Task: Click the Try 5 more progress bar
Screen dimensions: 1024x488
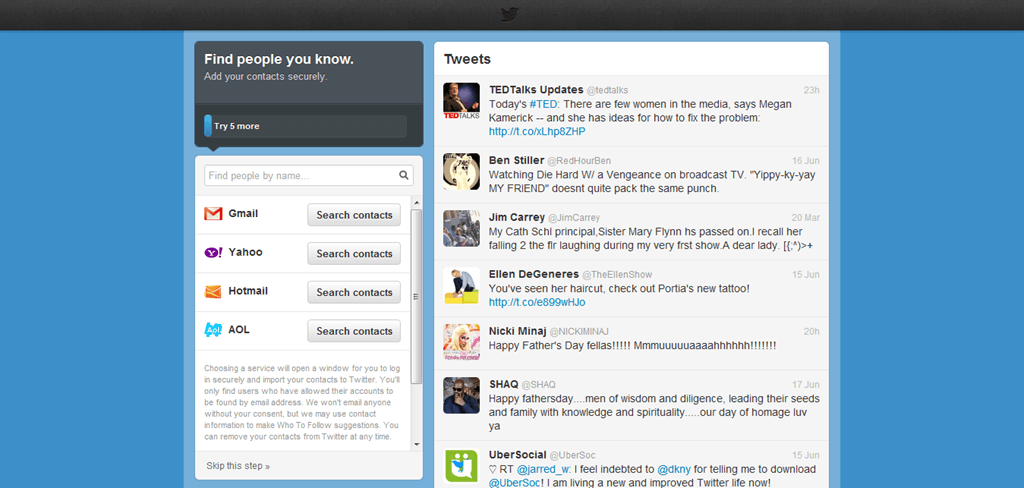Action: [306, 126]
